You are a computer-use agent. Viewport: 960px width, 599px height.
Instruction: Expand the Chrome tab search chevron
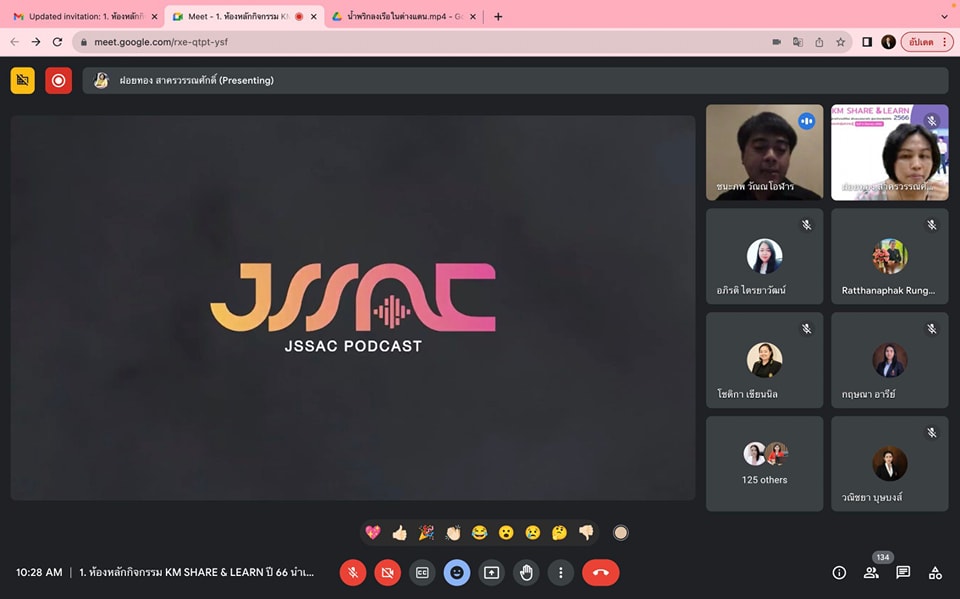(944, 16)
